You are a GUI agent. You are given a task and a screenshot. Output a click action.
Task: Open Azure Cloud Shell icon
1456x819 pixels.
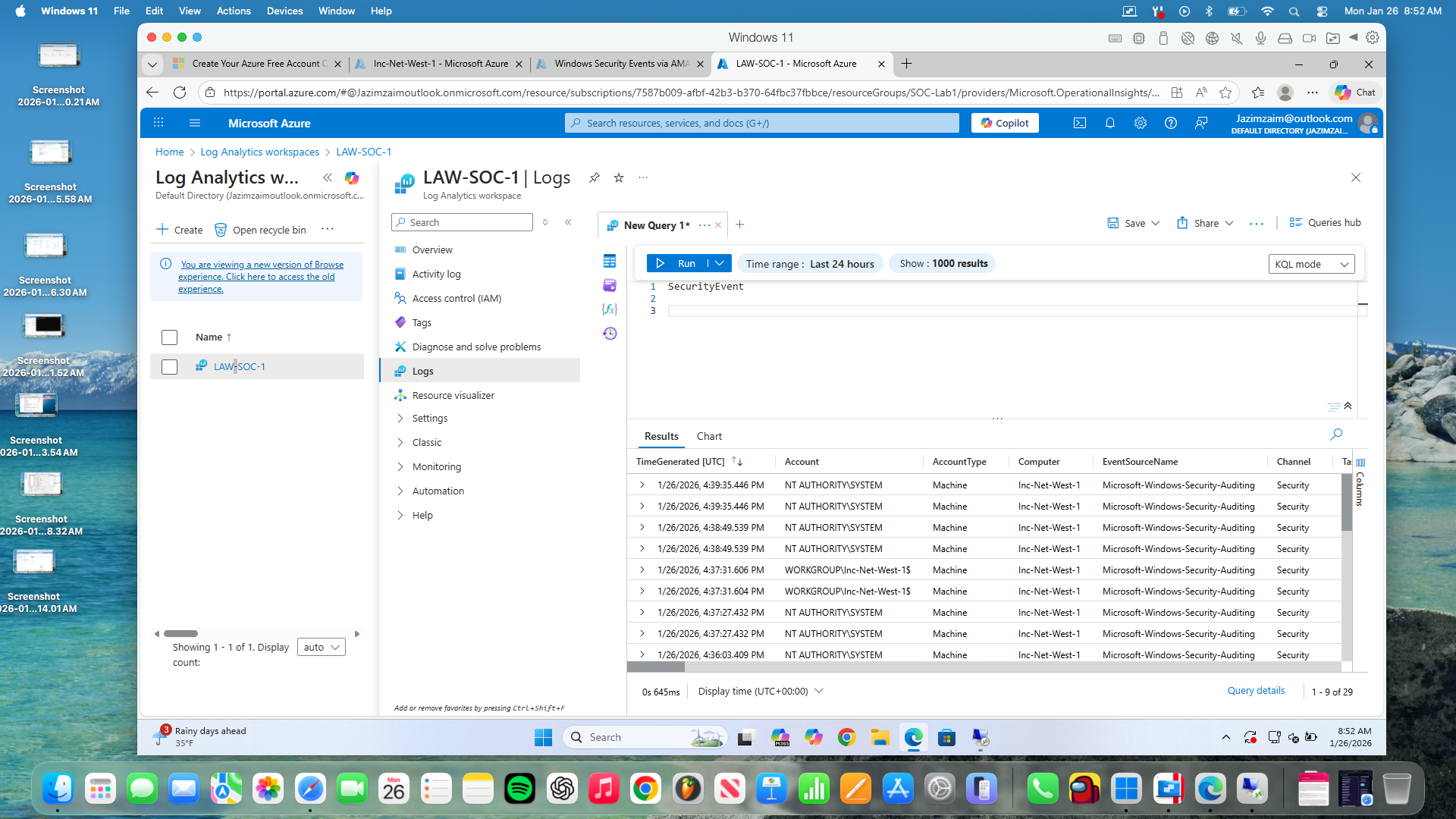pyautogui.click(x=1079, y=123)
